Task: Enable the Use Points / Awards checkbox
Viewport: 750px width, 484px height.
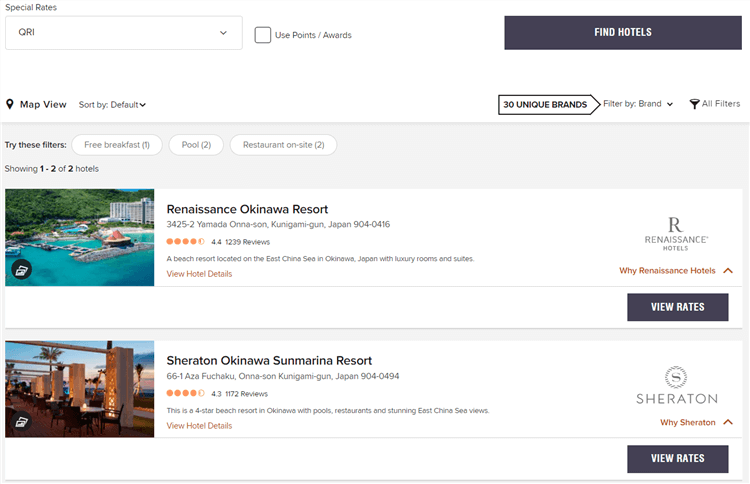Action: [x=263, y=35]
